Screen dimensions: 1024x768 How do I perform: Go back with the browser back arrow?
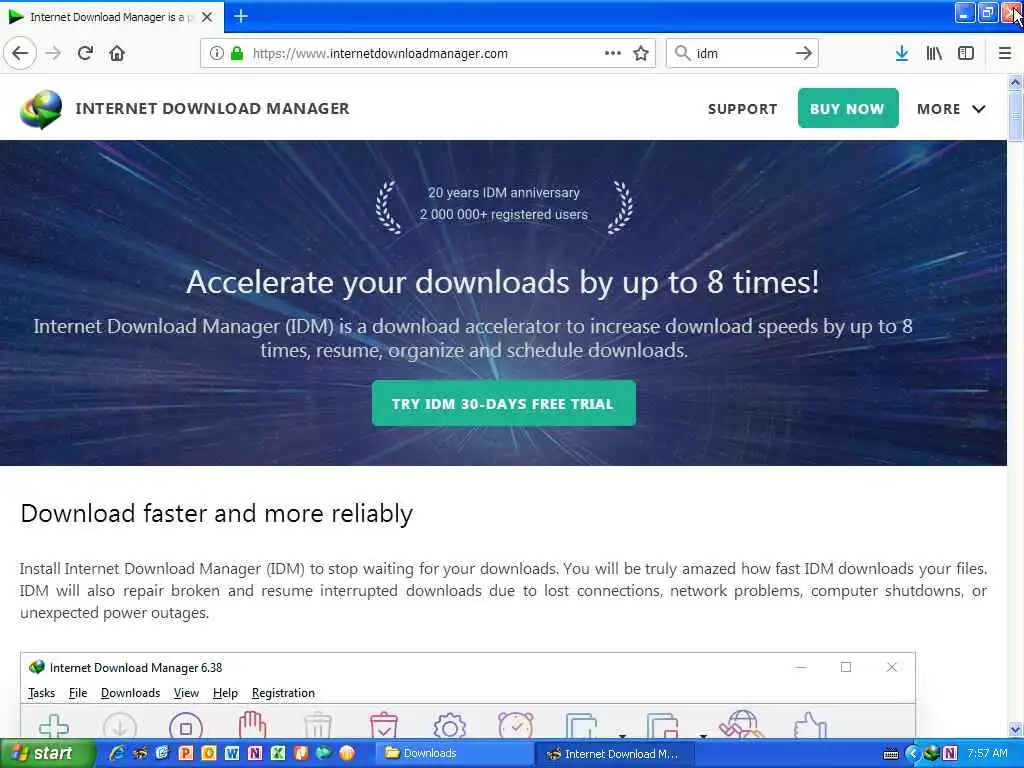20,53
